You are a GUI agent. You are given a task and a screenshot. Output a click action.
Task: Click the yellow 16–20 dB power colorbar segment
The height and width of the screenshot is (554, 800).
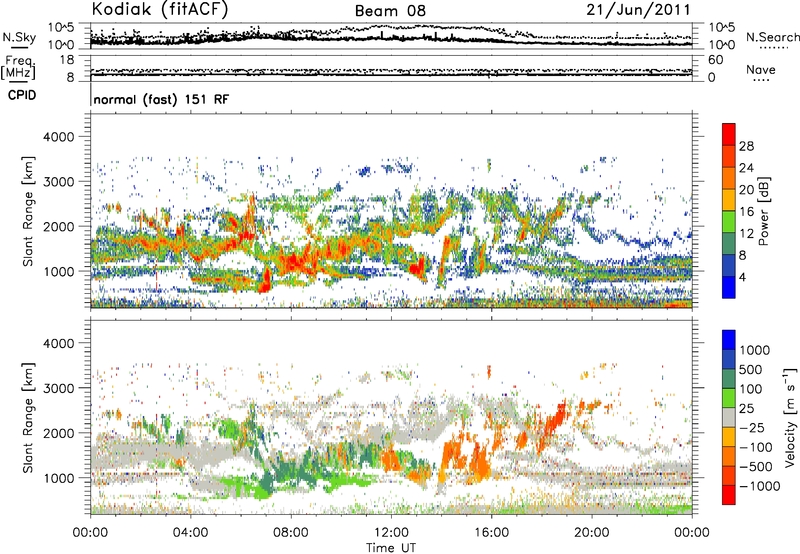click(729, 200)
